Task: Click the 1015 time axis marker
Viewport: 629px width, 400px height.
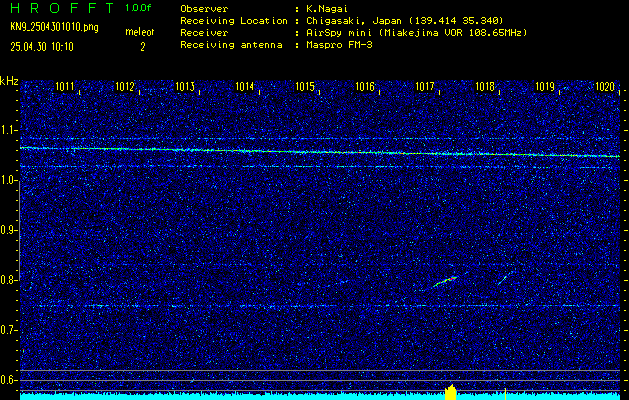Action: pos(305,86)
